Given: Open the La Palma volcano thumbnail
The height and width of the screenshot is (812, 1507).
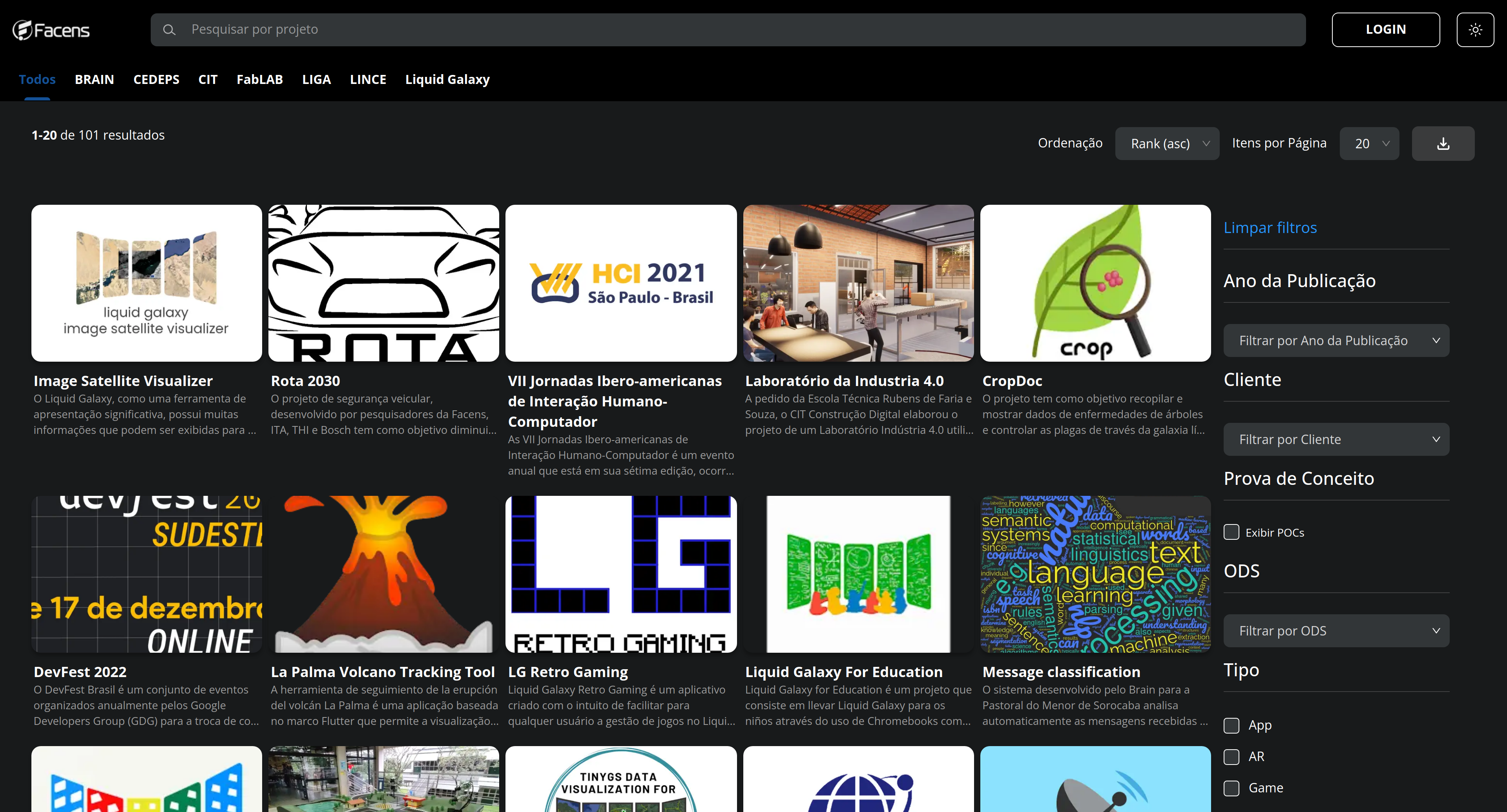Looking at the screenshot, I should click(383, 574).
